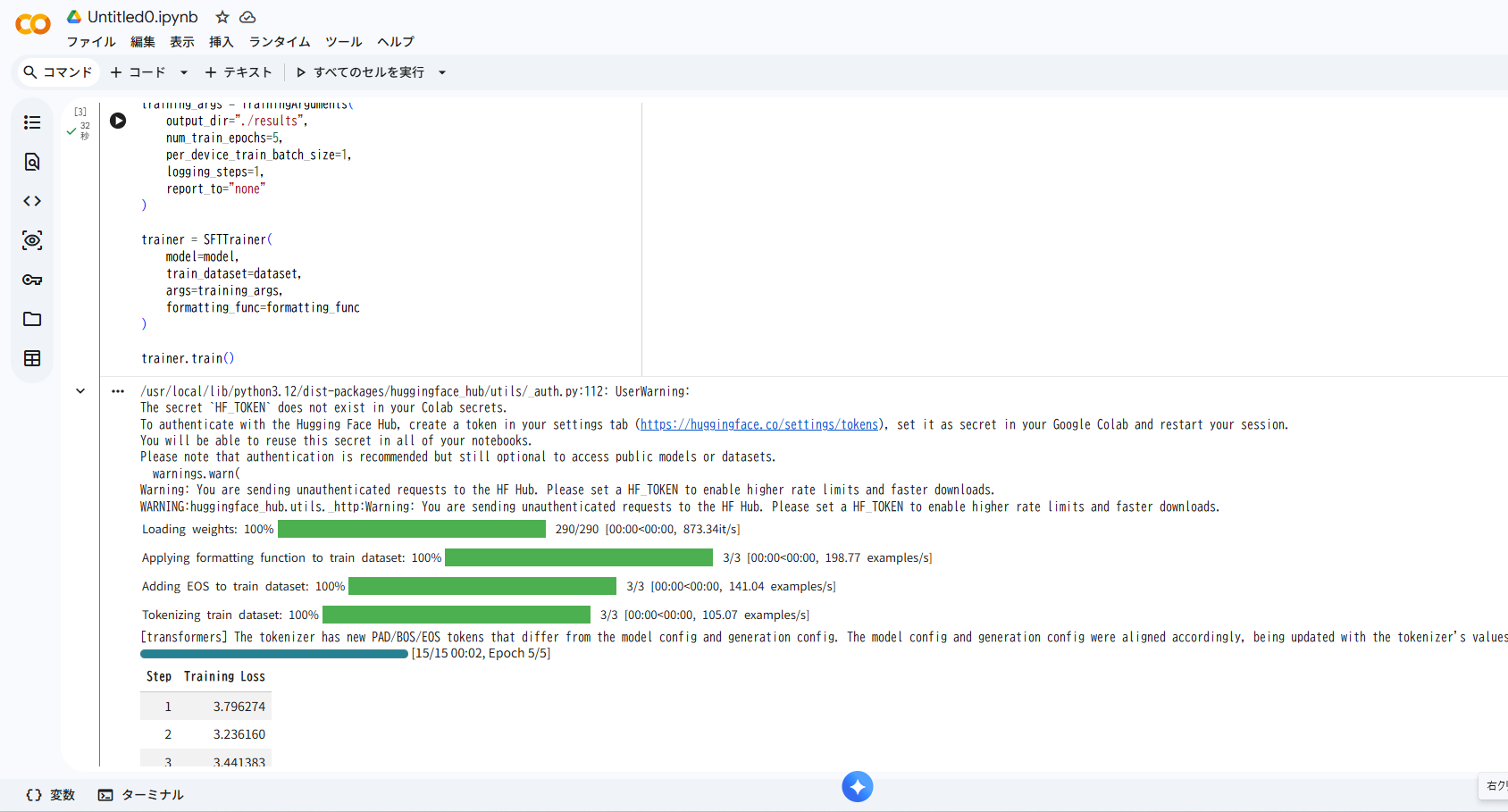Viewport: 1508px width, 812px height.
Task: Open the ランタイム menu
Action: [x=280, y=42]
